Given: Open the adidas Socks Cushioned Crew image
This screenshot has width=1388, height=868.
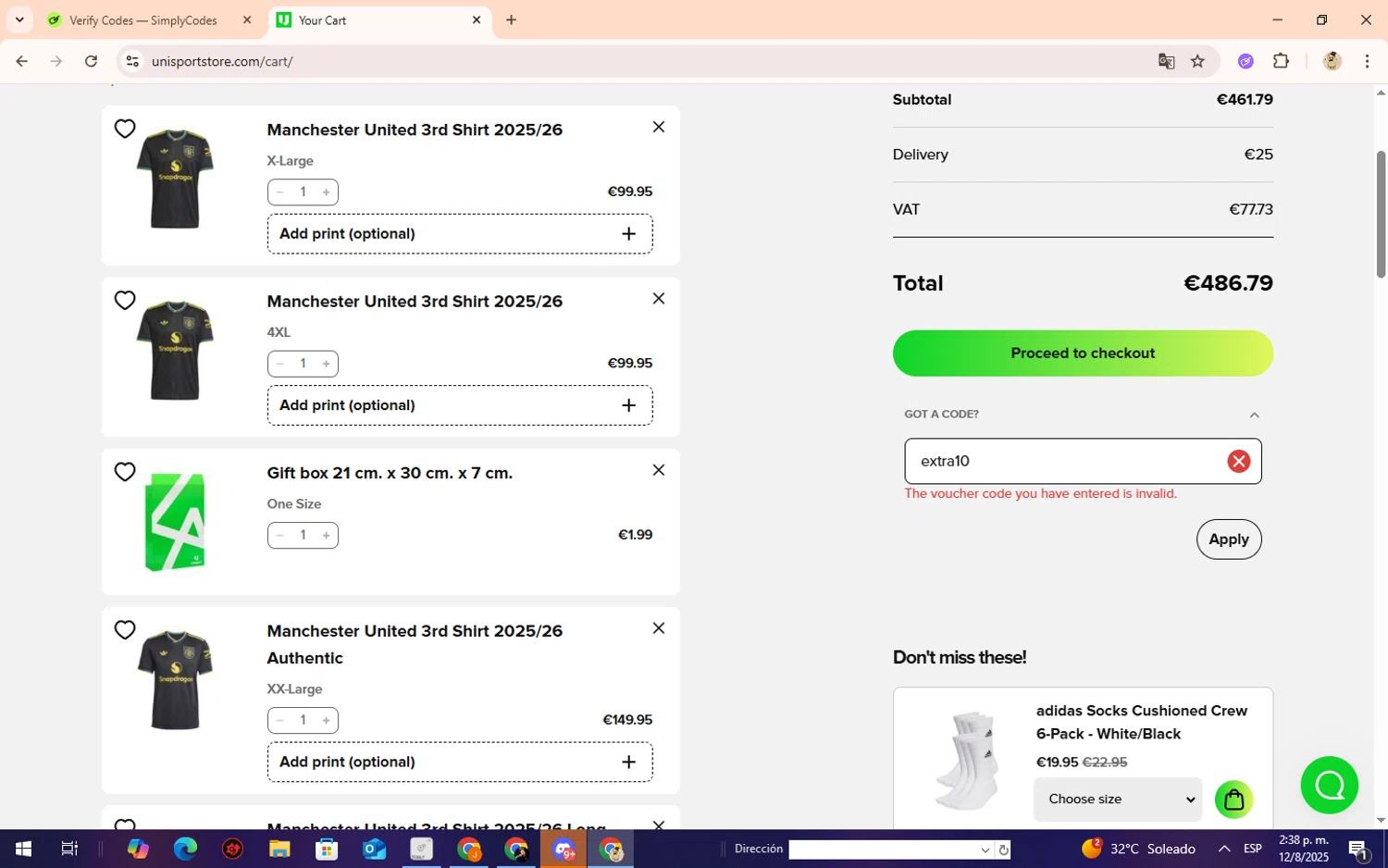Looking at the screenshot, I should click(967, 761).
